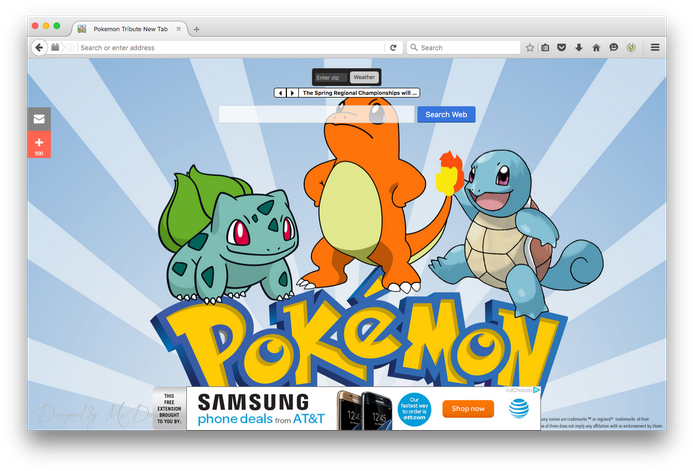Click the magnifier icon in Search field
The width and height of the screenshot is (693, 471).
pyautogui.click(x=414, y=47)
